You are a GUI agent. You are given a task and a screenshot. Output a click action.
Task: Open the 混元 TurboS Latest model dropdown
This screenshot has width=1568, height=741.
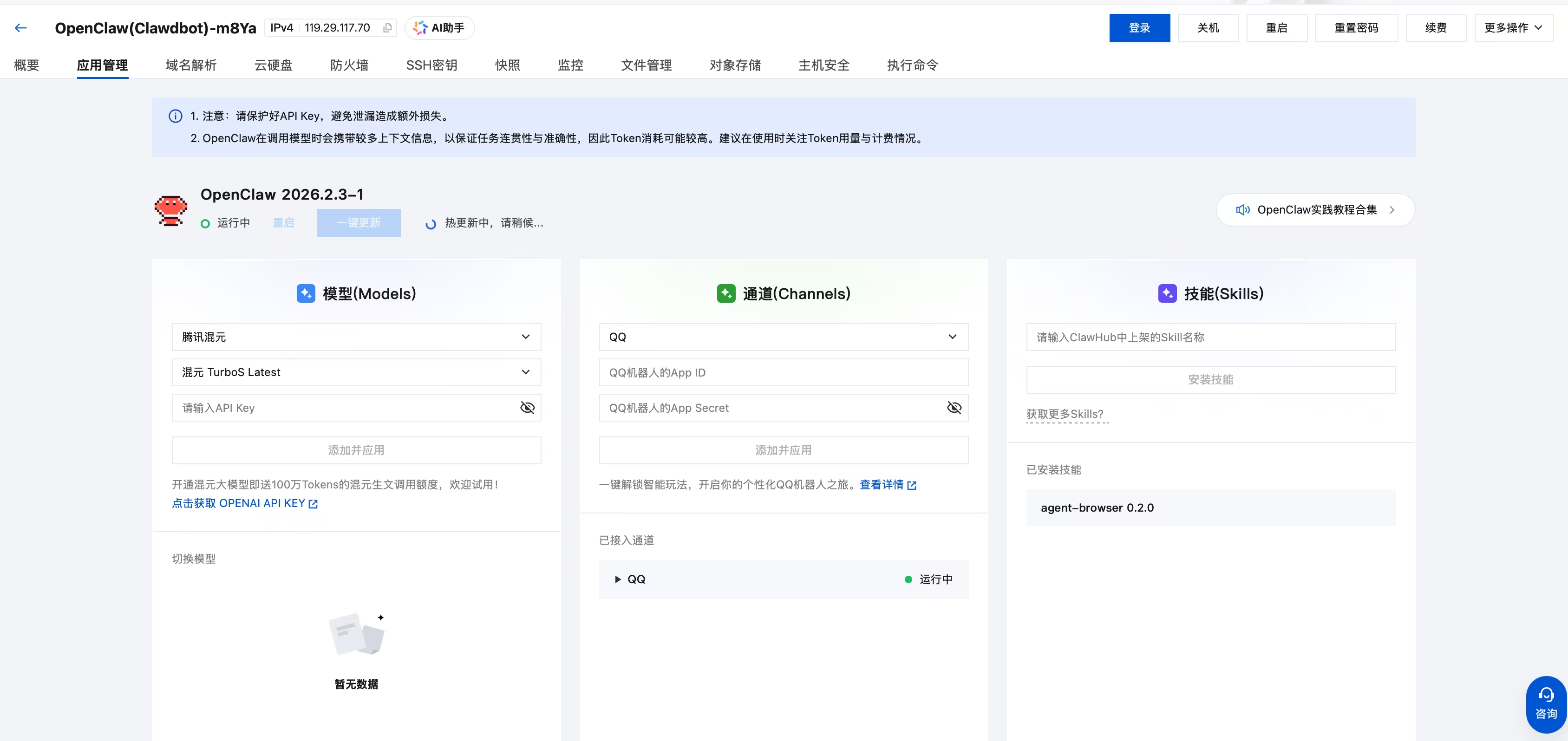click(356, 372)
